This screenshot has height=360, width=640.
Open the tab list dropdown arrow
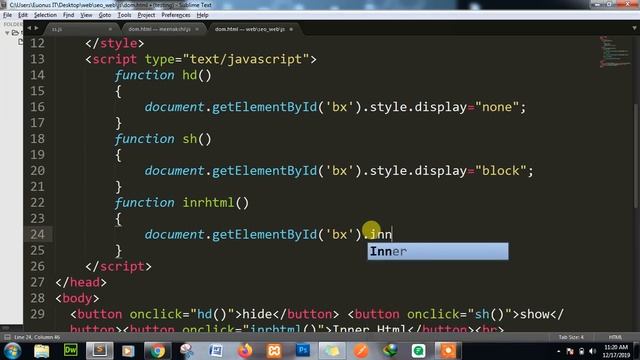[634, 28]
